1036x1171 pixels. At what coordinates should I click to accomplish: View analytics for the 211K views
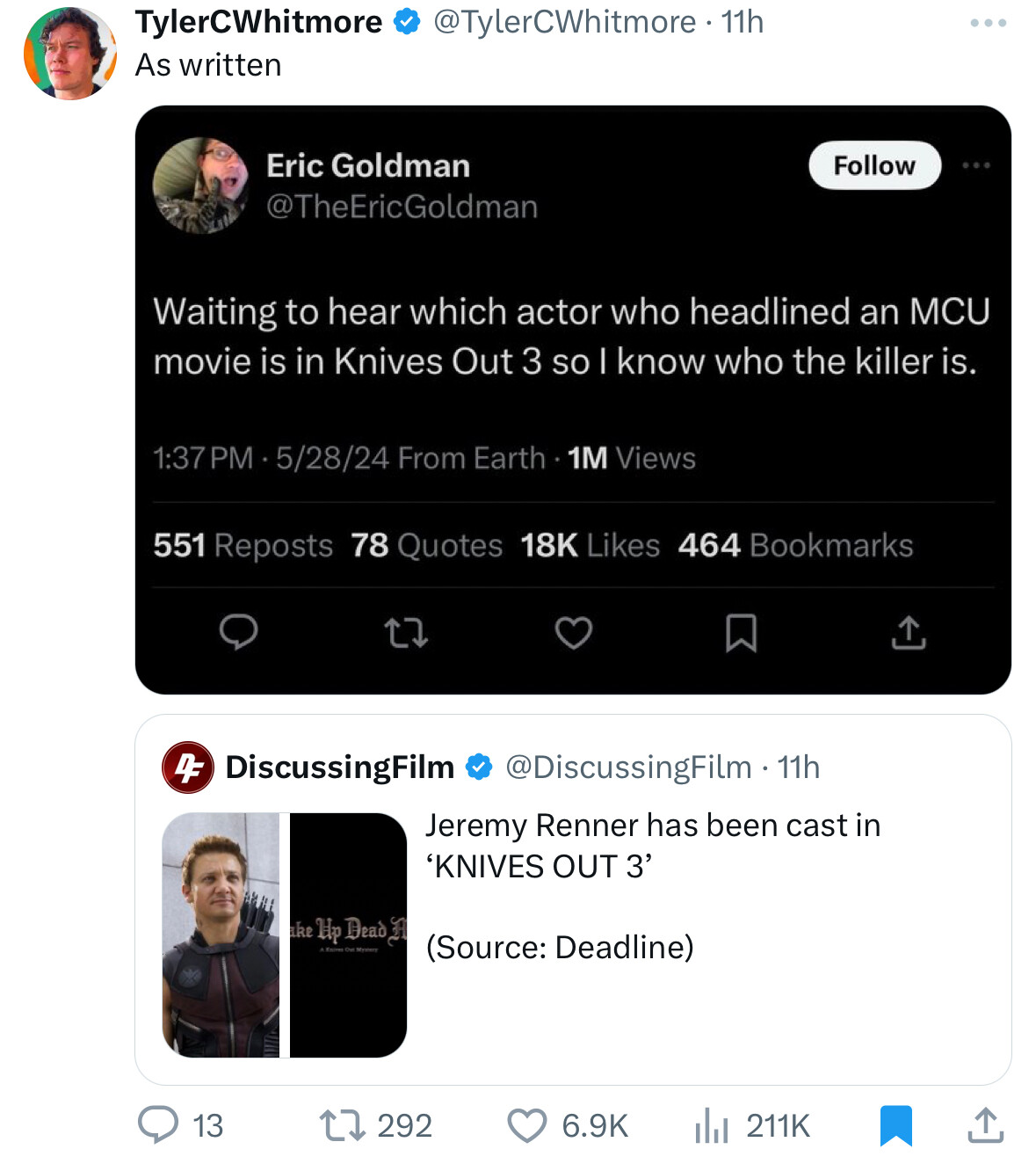click(712, 1124)
